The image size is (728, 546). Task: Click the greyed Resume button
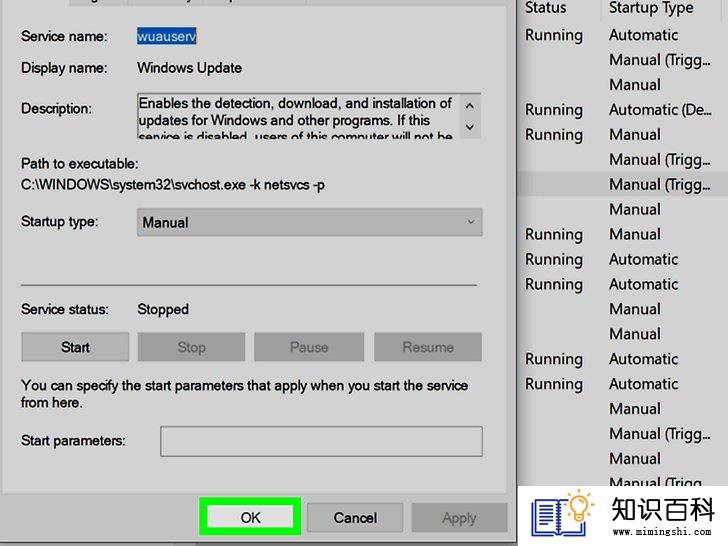point(428,347)
